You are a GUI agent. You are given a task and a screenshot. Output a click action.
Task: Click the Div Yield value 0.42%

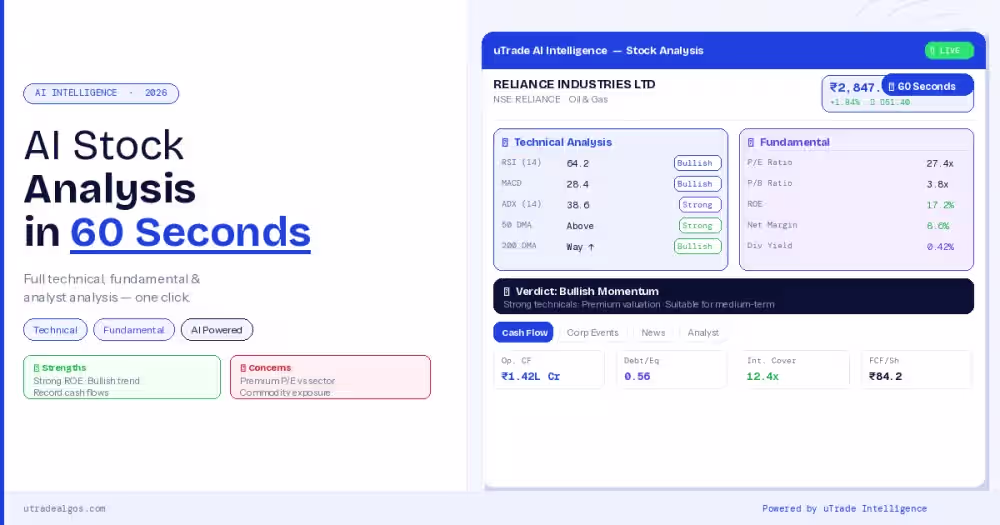[940, 247]
